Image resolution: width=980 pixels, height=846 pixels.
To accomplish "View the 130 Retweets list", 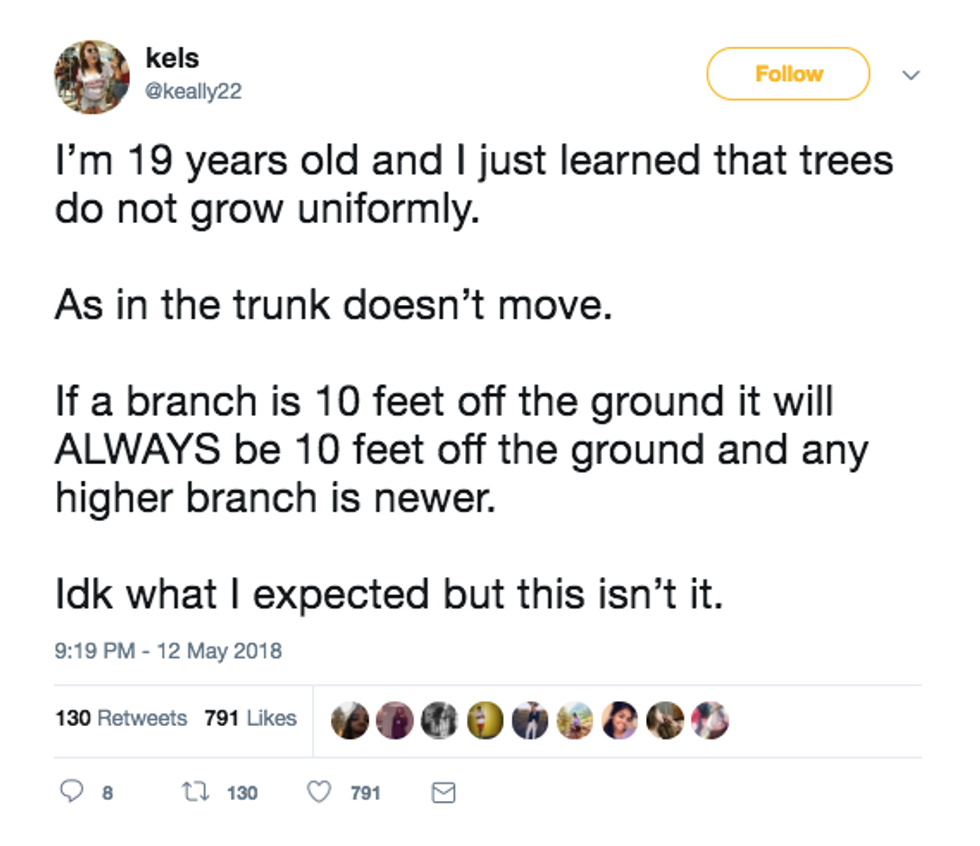I will 121,718.
